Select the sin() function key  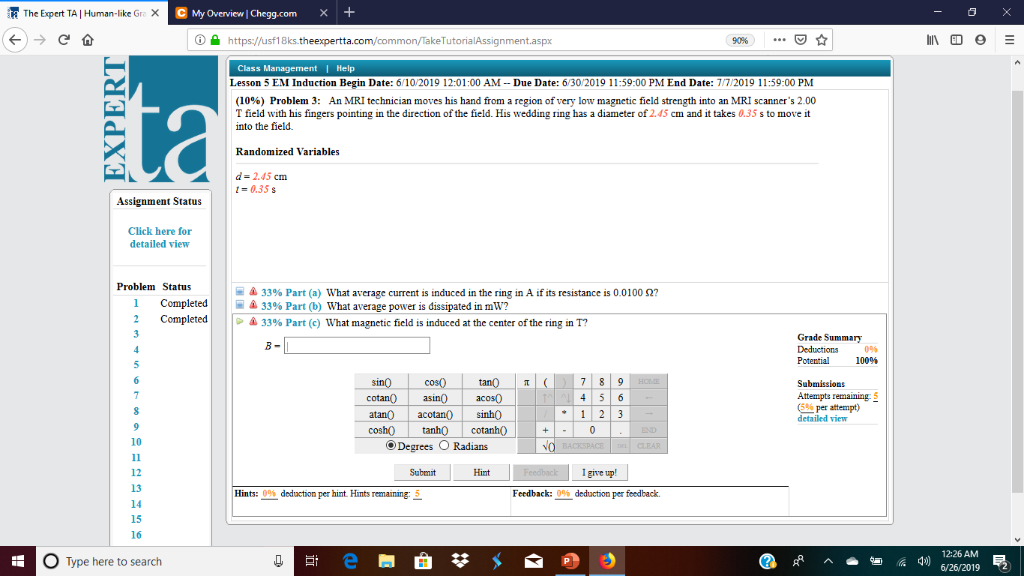(x=384, y=381)
